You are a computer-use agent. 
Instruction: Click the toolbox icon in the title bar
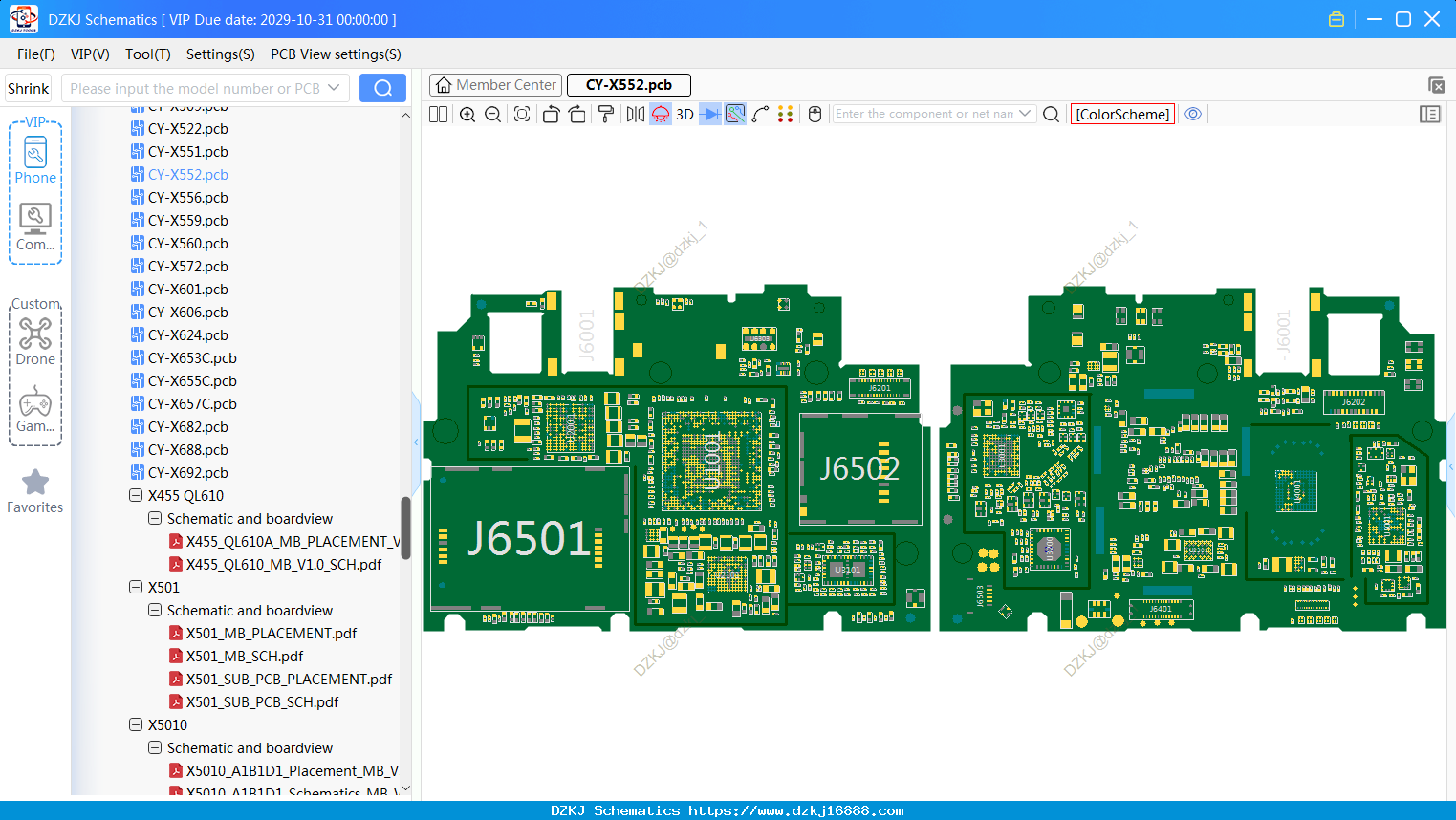point(1336,19)
